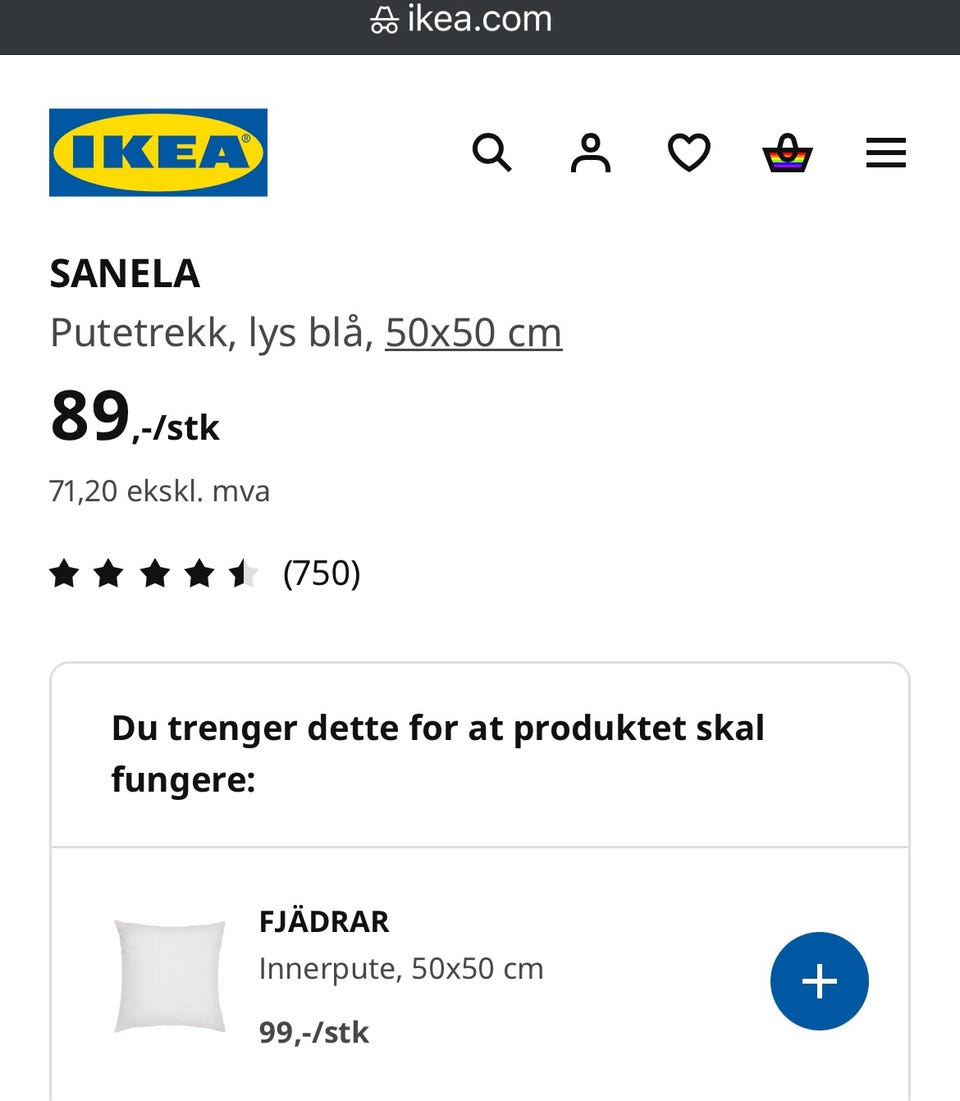Open the heart favorites list icon

pyautogui.click(x=689, y=153)
